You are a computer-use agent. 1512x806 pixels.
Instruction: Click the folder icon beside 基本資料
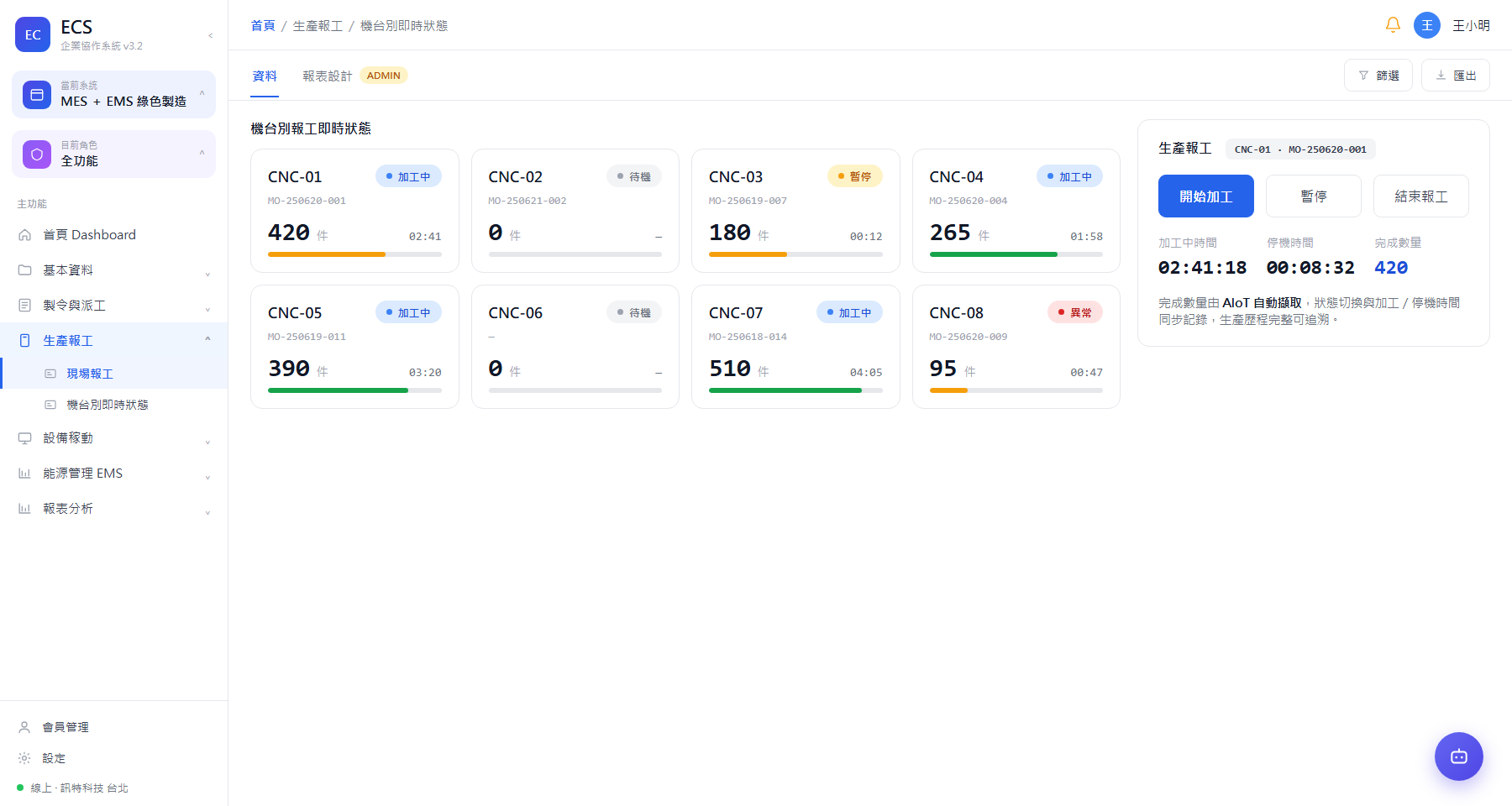pyautogui.click(x=25, y=270)
